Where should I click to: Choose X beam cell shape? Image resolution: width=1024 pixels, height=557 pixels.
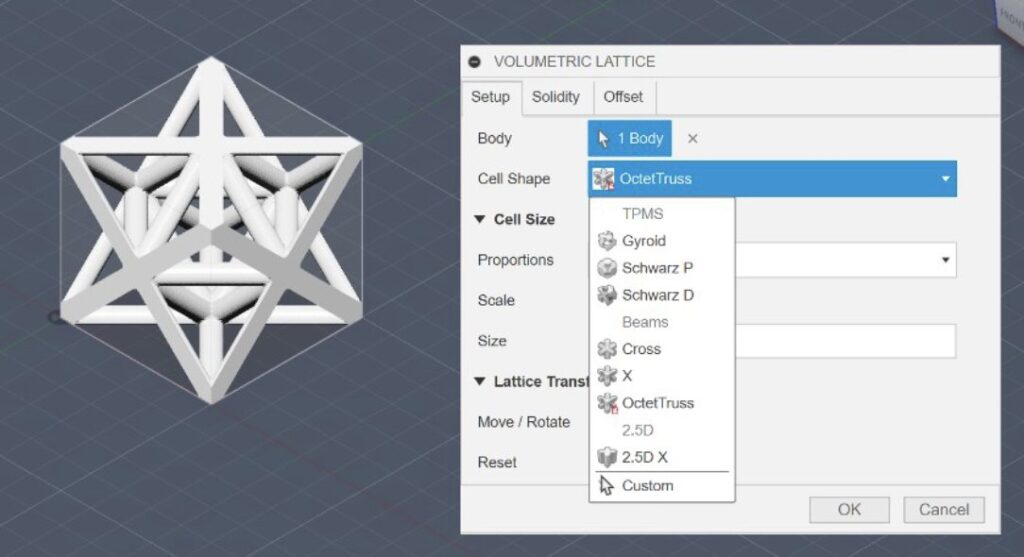pyautogui.click(x=662, y=376)
